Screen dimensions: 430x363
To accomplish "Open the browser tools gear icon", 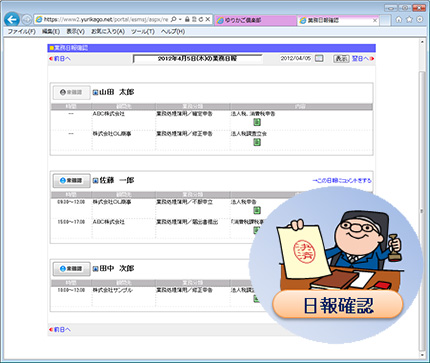I will (x=420, y=20).
